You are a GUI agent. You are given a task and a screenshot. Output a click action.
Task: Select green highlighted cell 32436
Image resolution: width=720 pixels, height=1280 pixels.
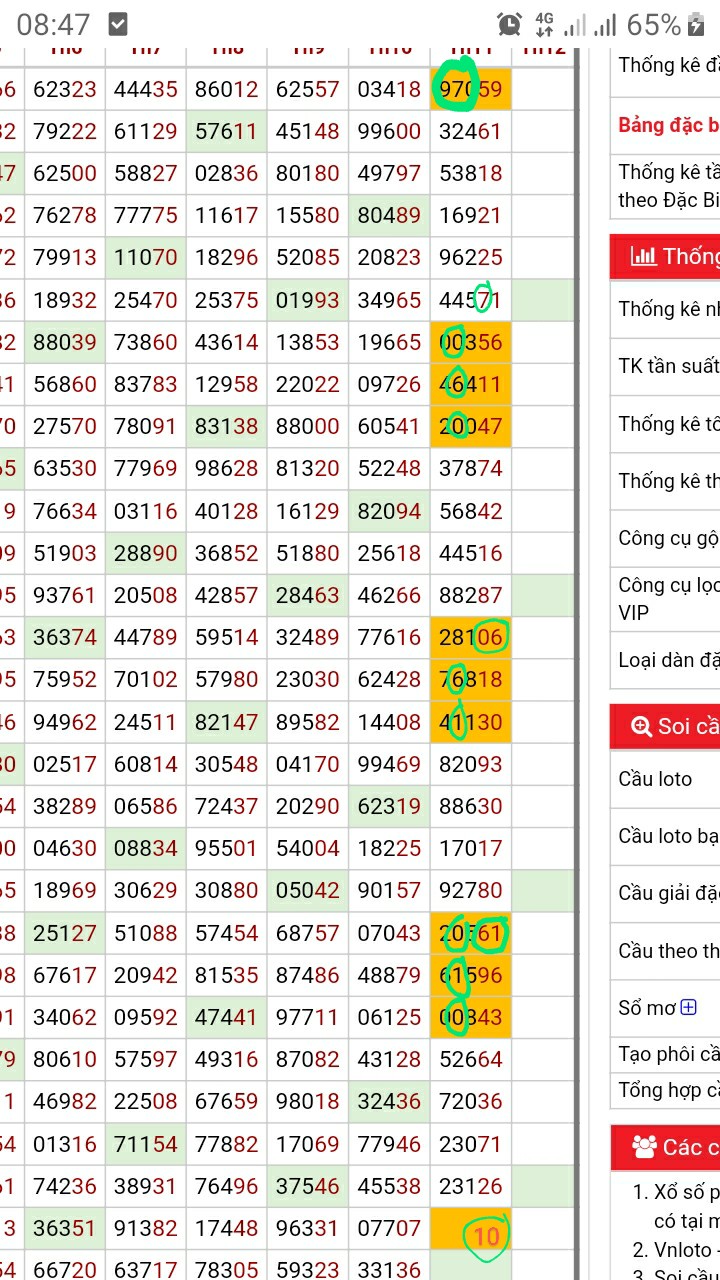389,1101
